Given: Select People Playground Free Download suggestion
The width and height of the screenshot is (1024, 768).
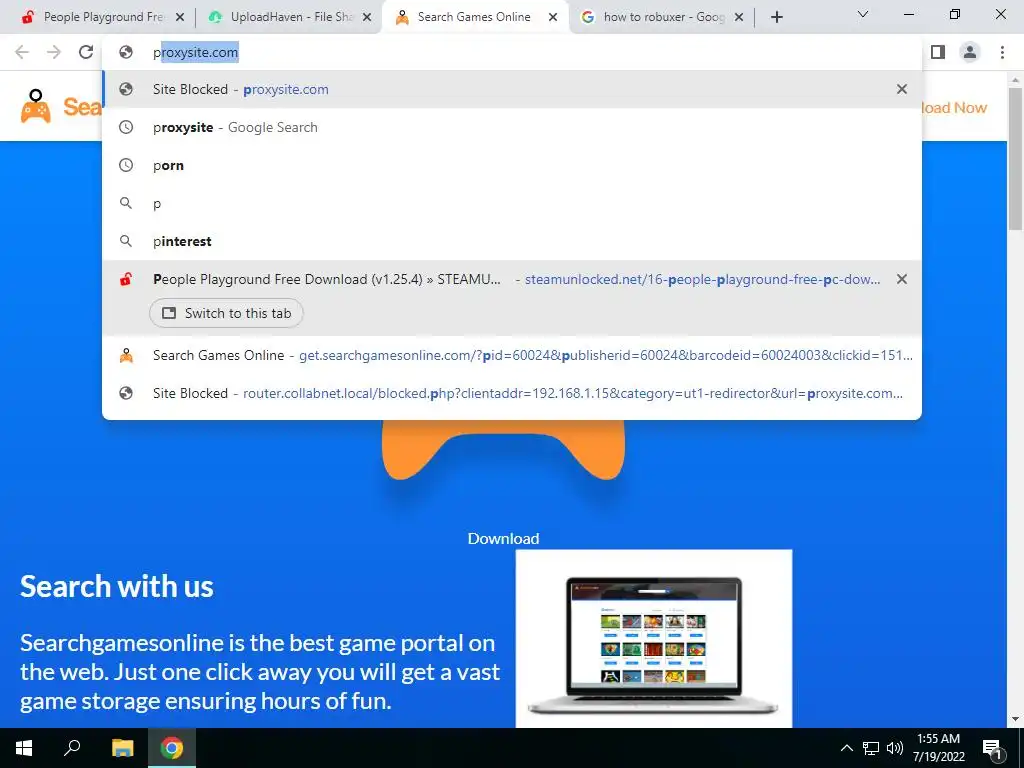Looking at the screenshot, I should tap(512, 298).
